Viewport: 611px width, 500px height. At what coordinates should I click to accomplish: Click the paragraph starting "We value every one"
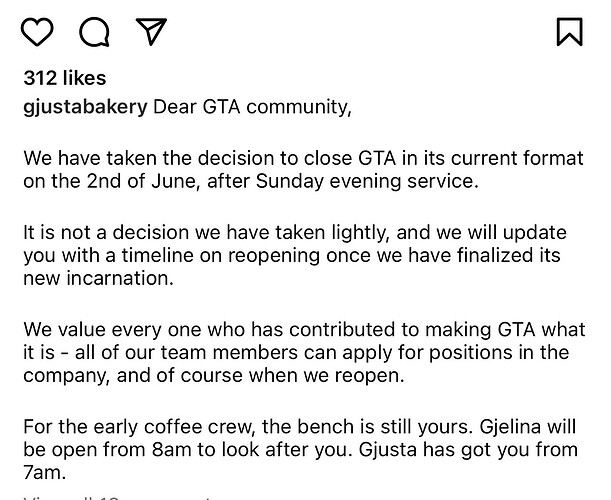[x=304, y=352]
